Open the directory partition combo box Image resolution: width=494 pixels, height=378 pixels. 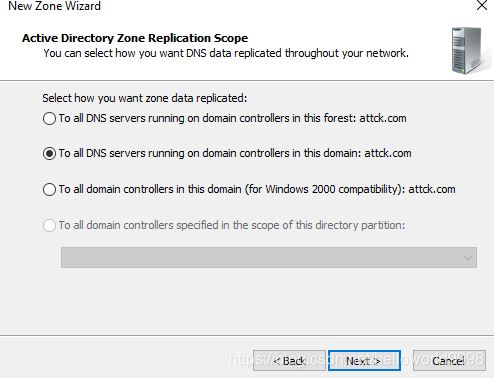(269, 257)
